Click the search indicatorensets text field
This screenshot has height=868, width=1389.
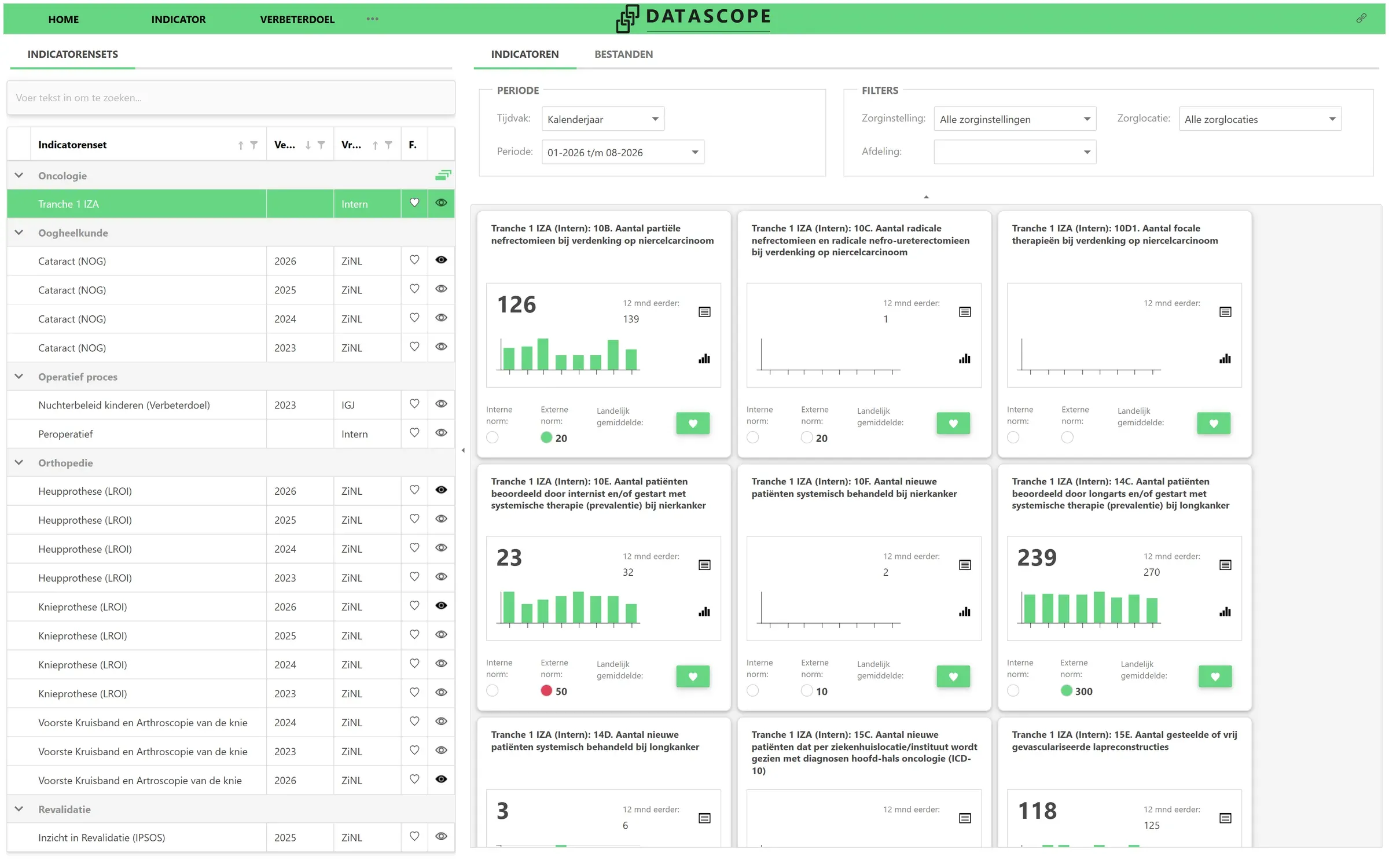coord(231,98)
